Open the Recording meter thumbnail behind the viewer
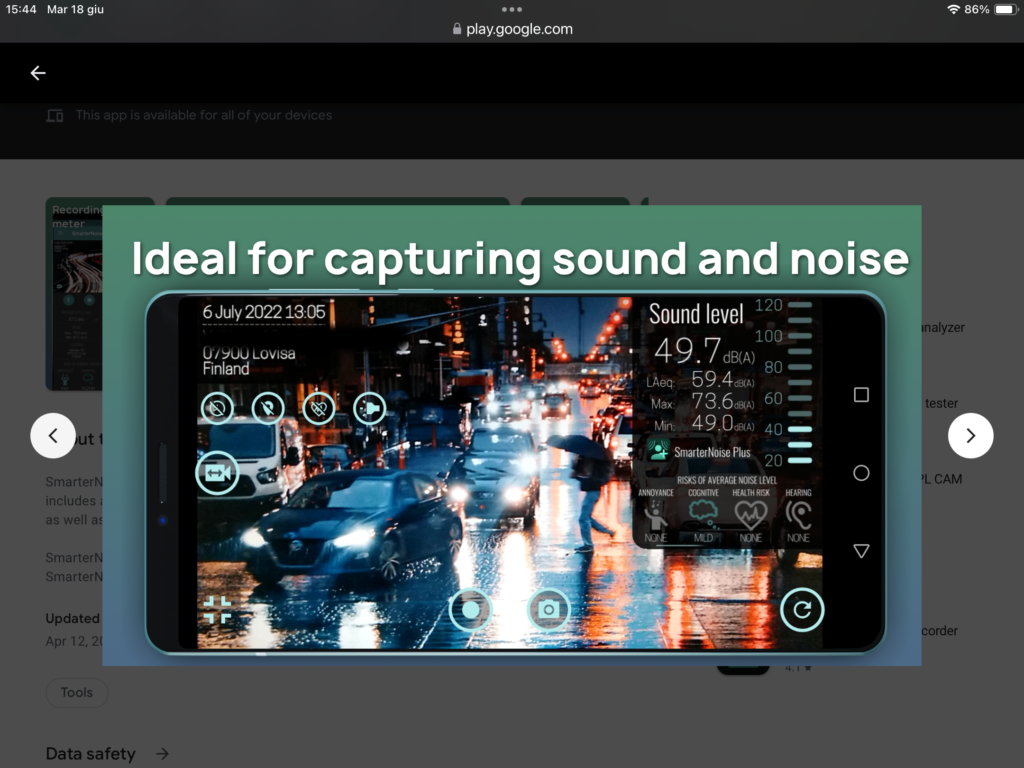Screen dimensions: 1024x768 tap(74, 294)
